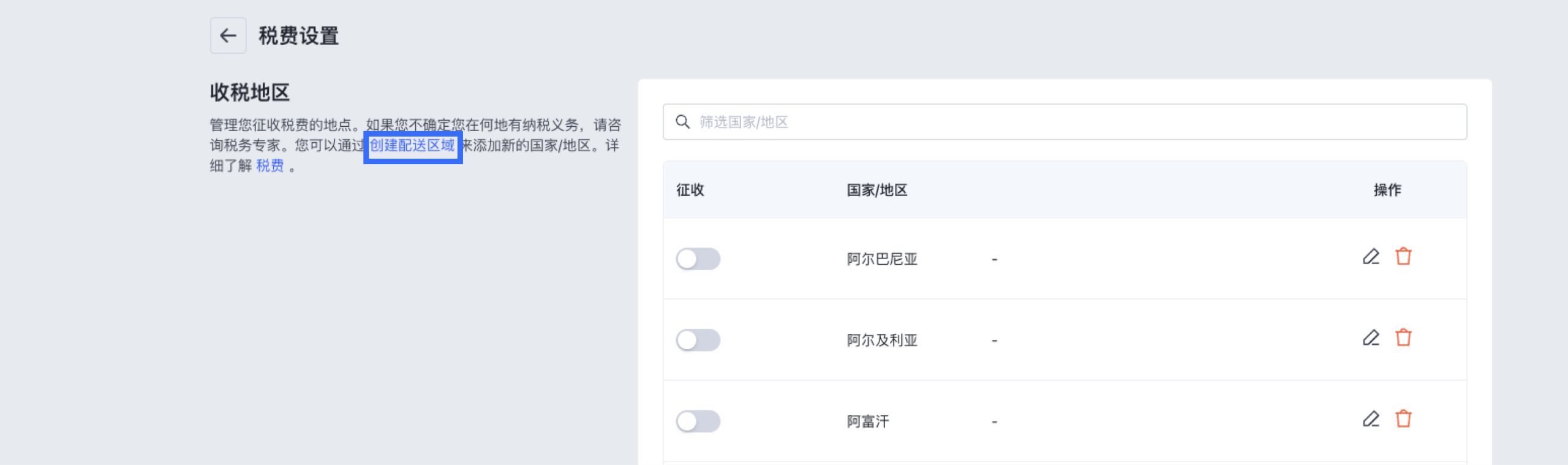Select the 阿尔及利亚 country name
This screenshot has width=1568, height=465.
point(882,341)
